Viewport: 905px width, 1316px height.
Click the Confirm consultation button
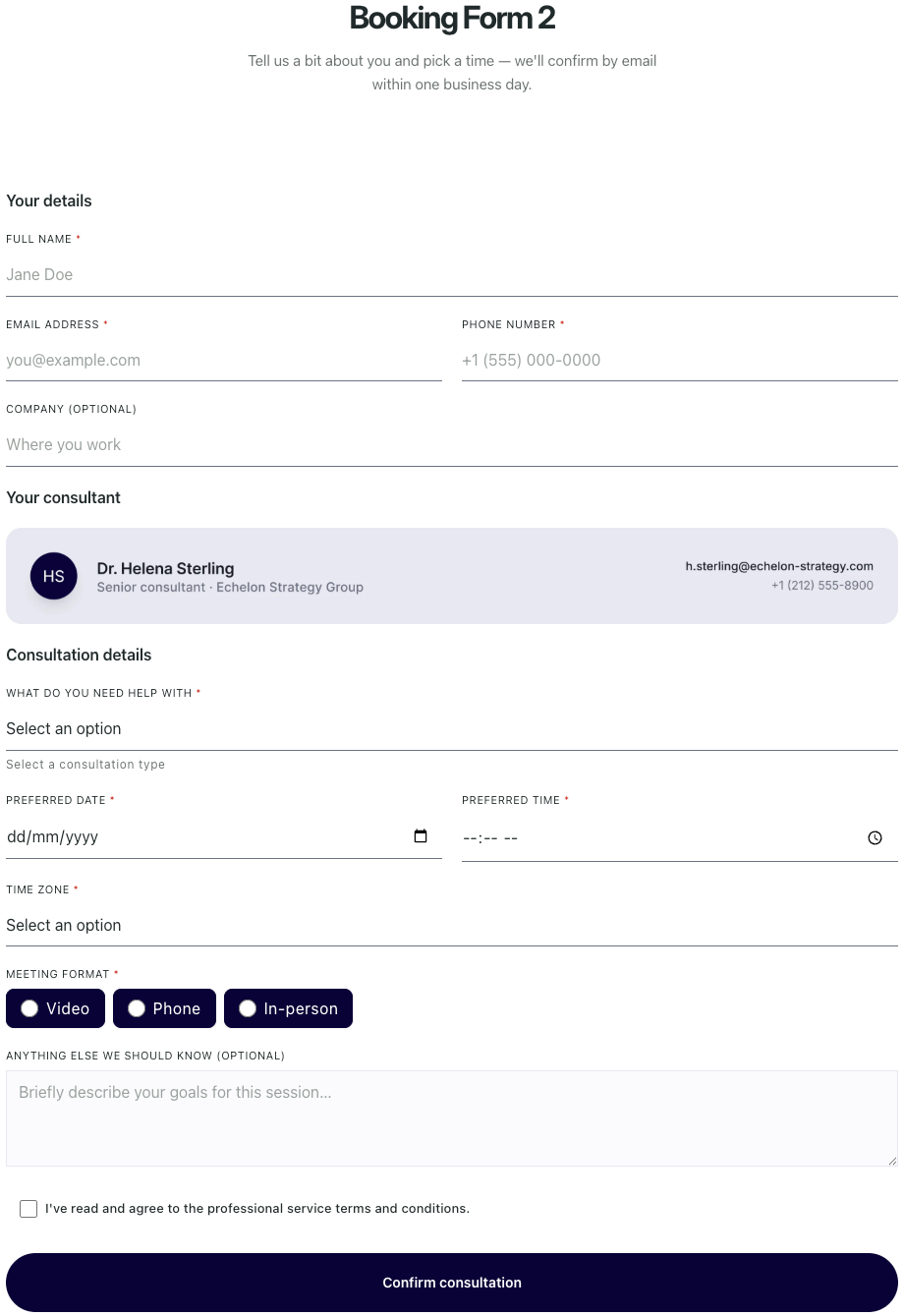[452, 1283]
